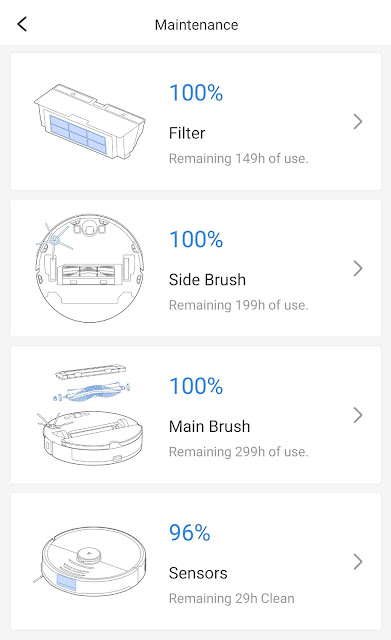This screenshot has height=640, width=391.
Task: Open Sensors details via its chevron
Action: point(358,562)
